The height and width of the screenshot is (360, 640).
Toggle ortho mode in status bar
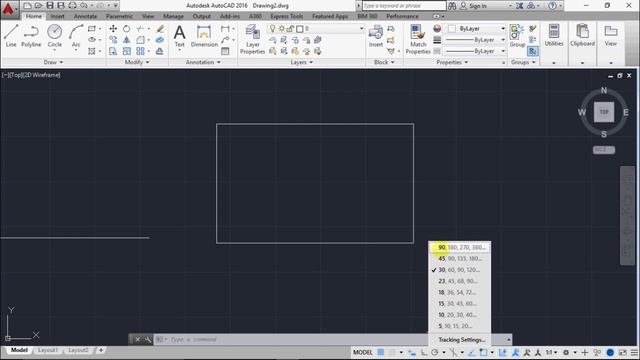click(424, 352)
